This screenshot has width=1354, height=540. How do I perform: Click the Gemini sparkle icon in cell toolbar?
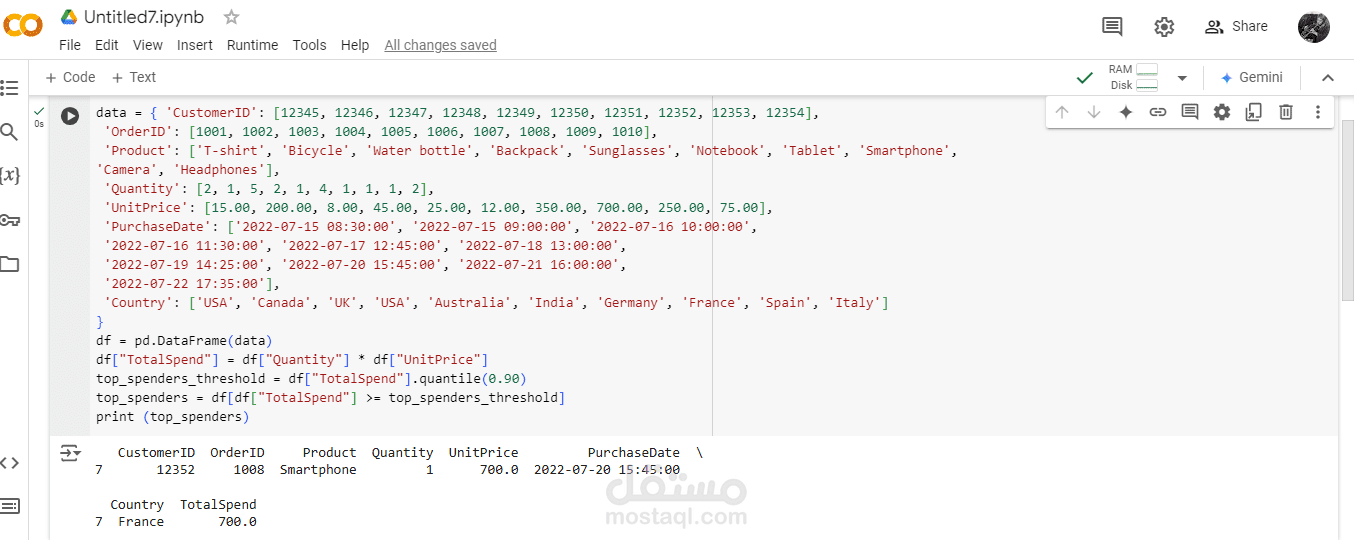click(x=1126, y=112)
